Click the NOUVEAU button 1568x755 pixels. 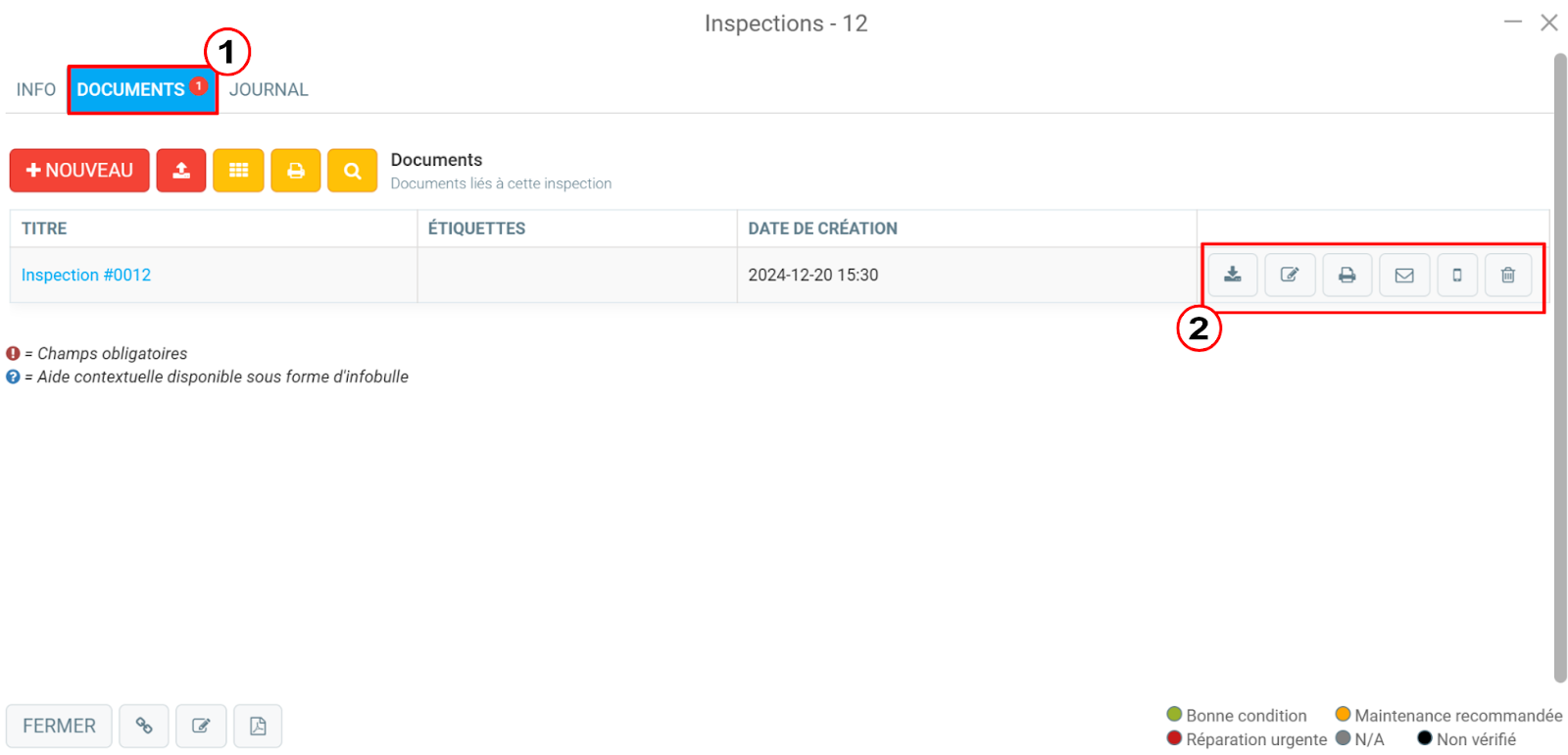(x=79, y=171)
